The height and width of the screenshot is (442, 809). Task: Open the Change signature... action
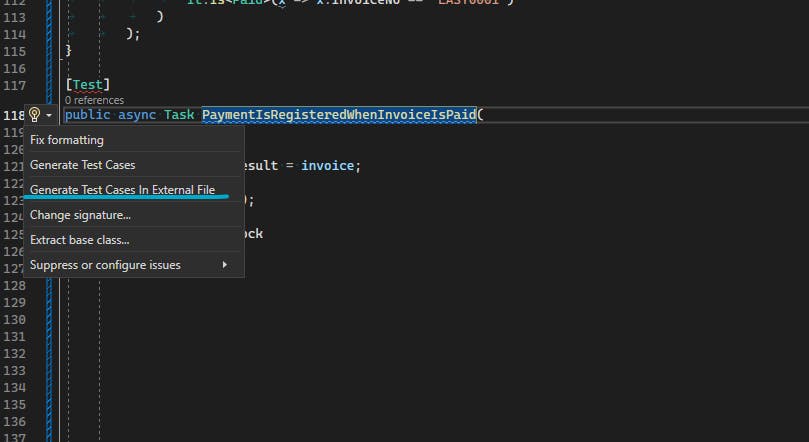pyautogui.click(x=81, y=215)
